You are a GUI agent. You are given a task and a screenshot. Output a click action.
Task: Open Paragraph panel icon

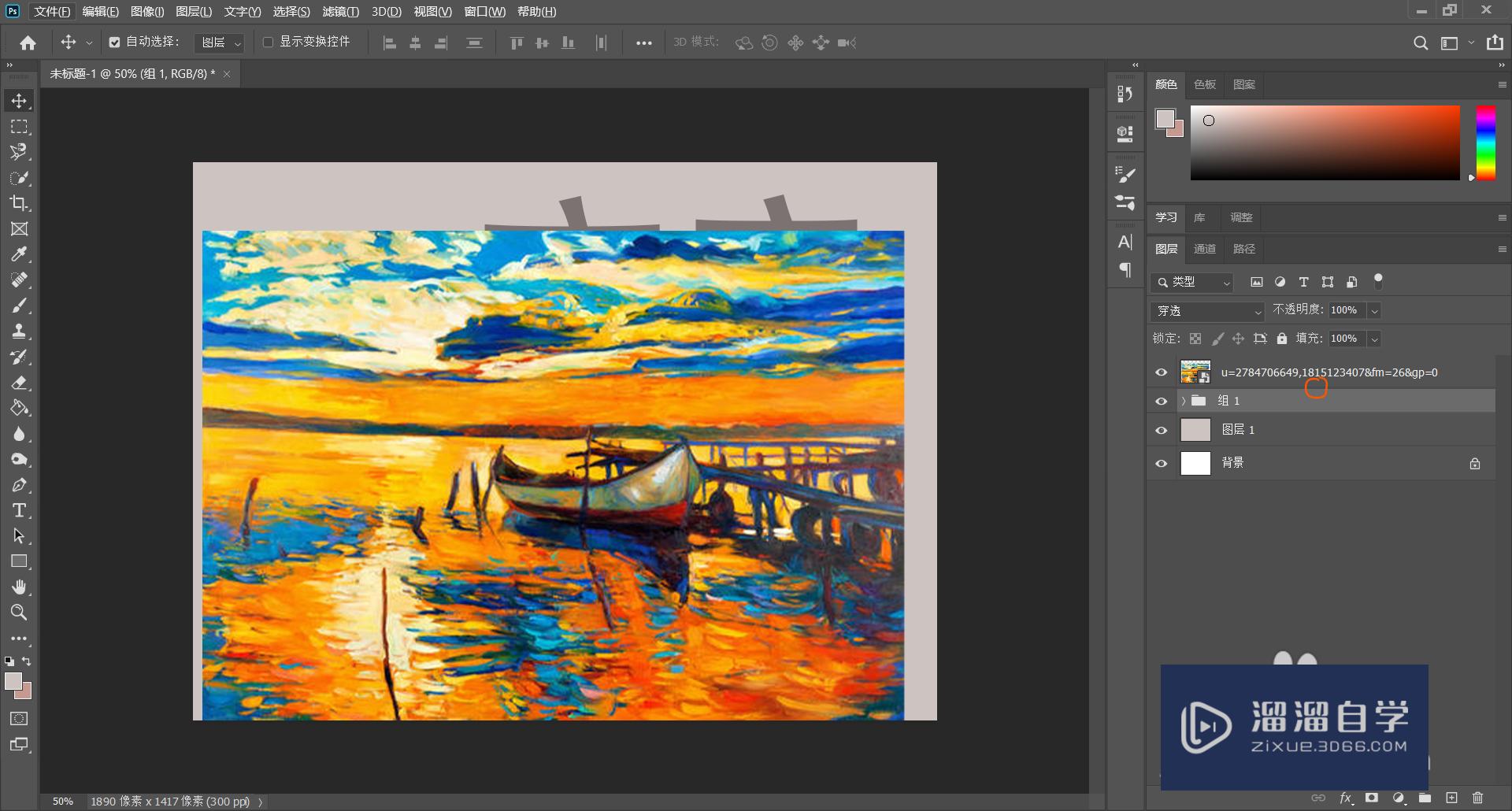click(1125, 270)
